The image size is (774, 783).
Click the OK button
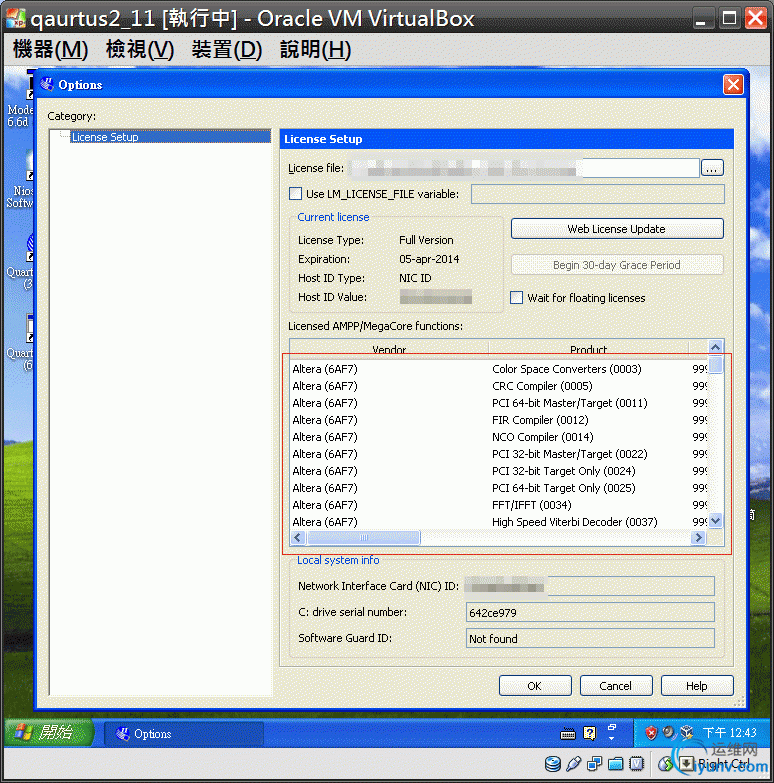pyautogui.click(x=535, y=686)
